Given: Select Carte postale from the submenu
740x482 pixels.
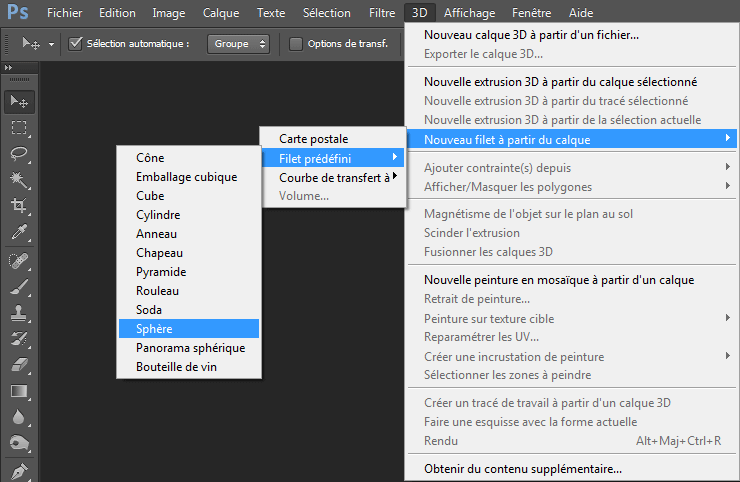Looking at the screenshot, I should click(313, 139).
